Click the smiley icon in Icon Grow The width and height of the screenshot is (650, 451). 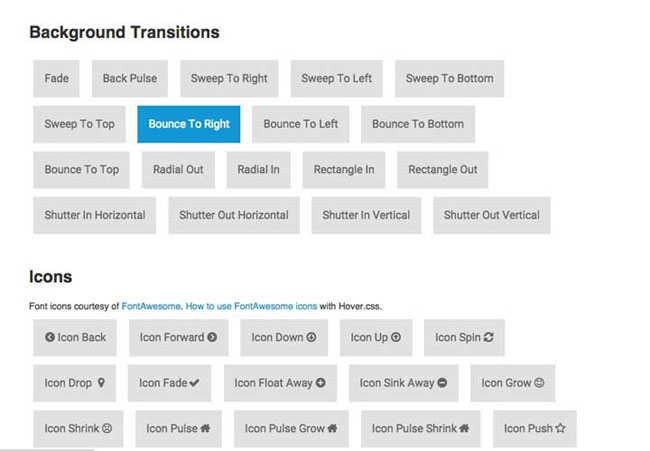click(x=539, y=383)
